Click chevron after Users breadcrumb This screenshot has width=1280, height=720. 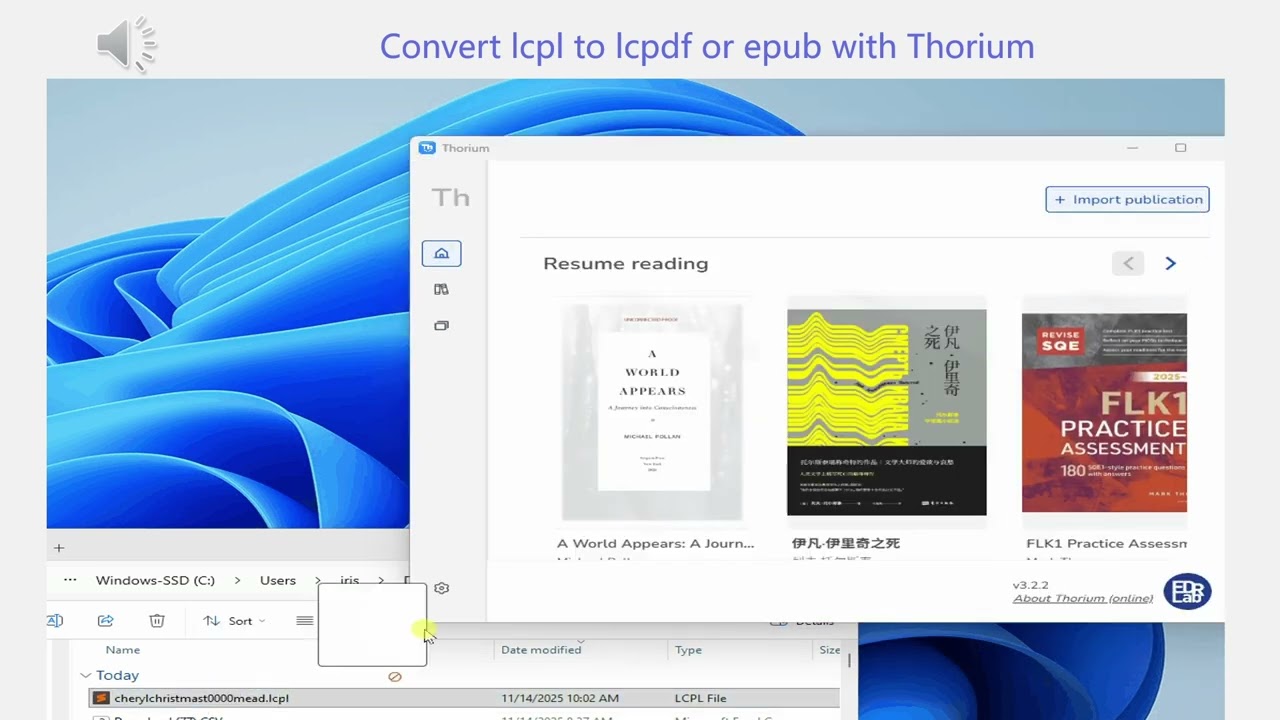(318, 580)
